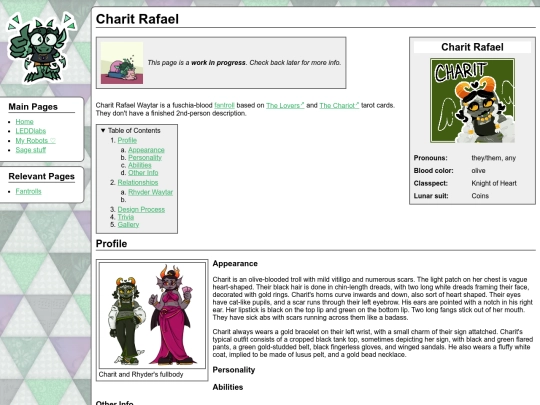Click the Appearance subsection heading
This screenshot has height=405, width=540.
point(235,263)
